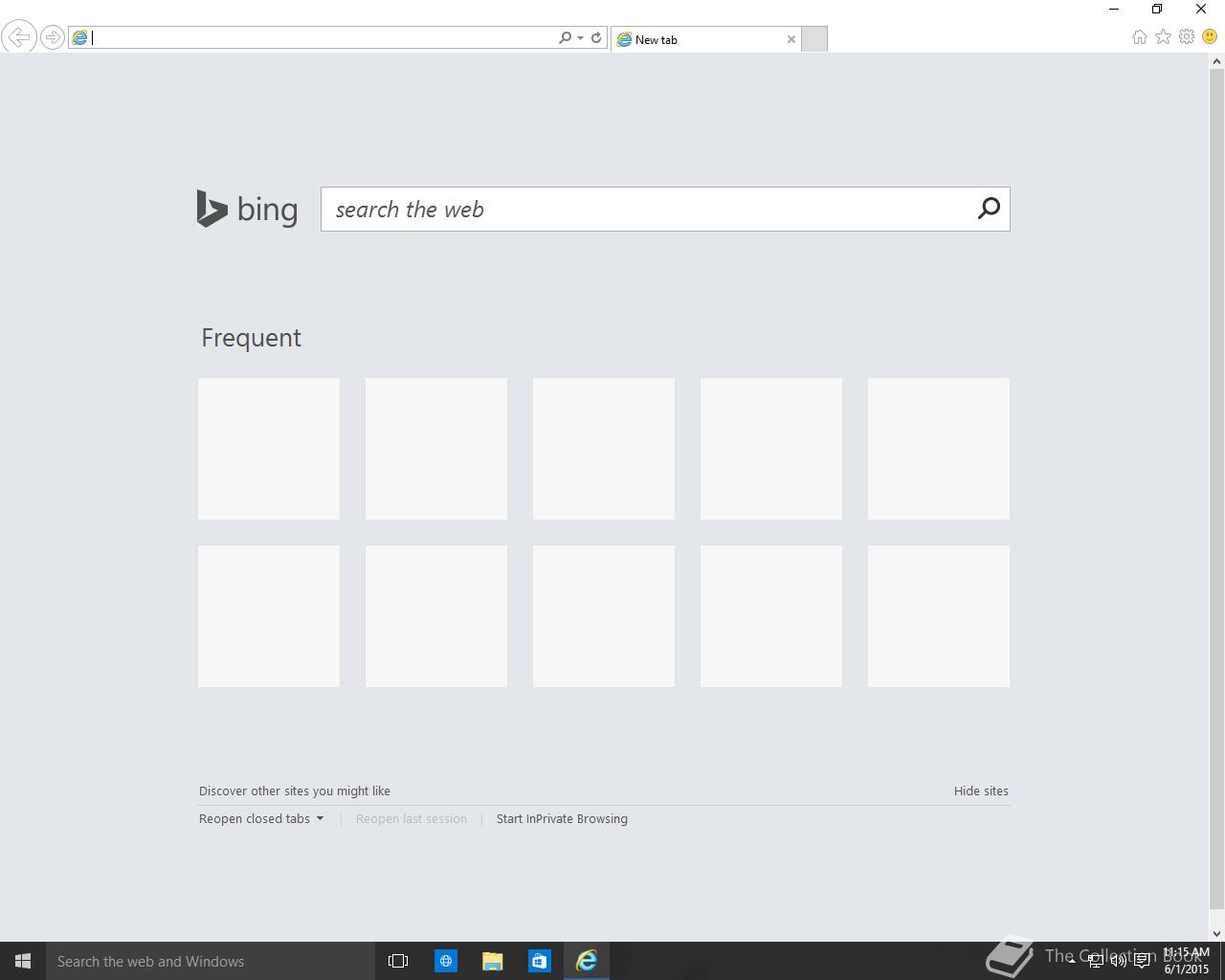
Task: Click the Bing logo
Action: 247,209
